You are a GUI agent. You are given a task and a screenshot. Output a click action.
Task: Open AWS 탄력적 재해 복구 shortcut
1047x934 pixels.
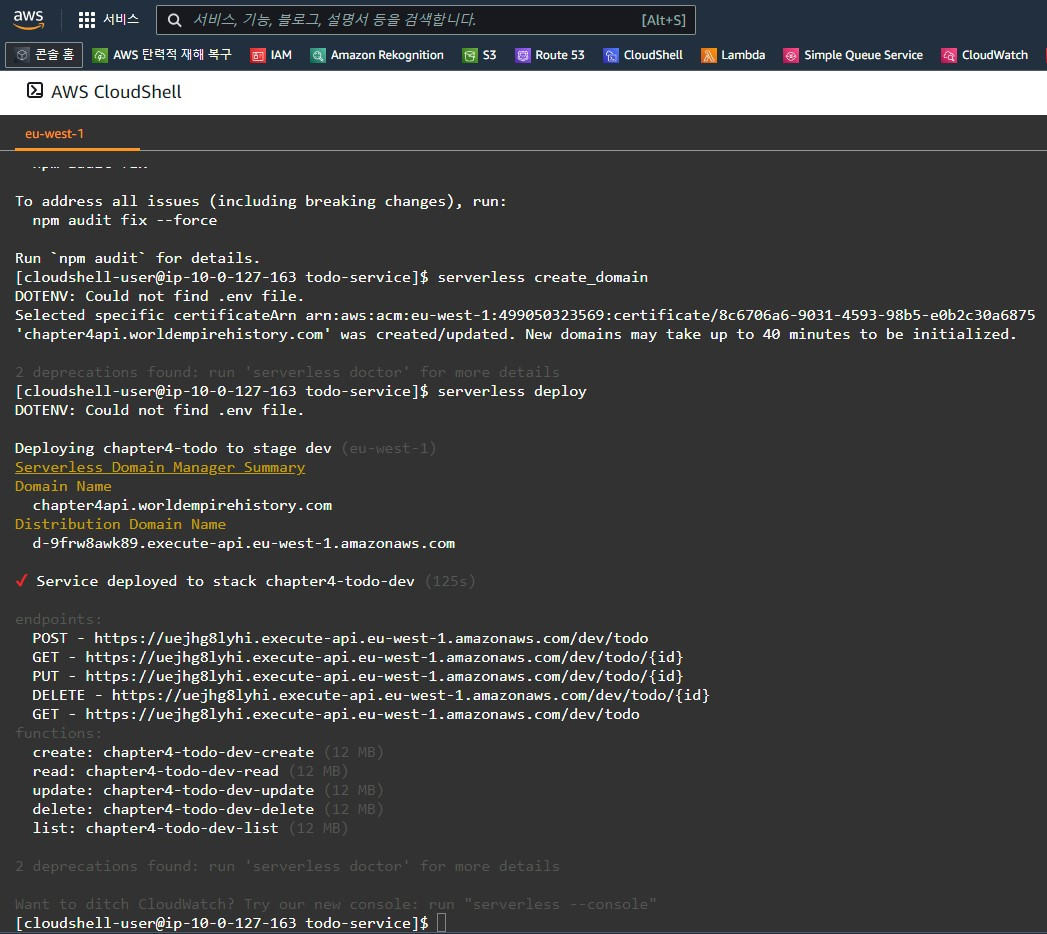(172, 55)
